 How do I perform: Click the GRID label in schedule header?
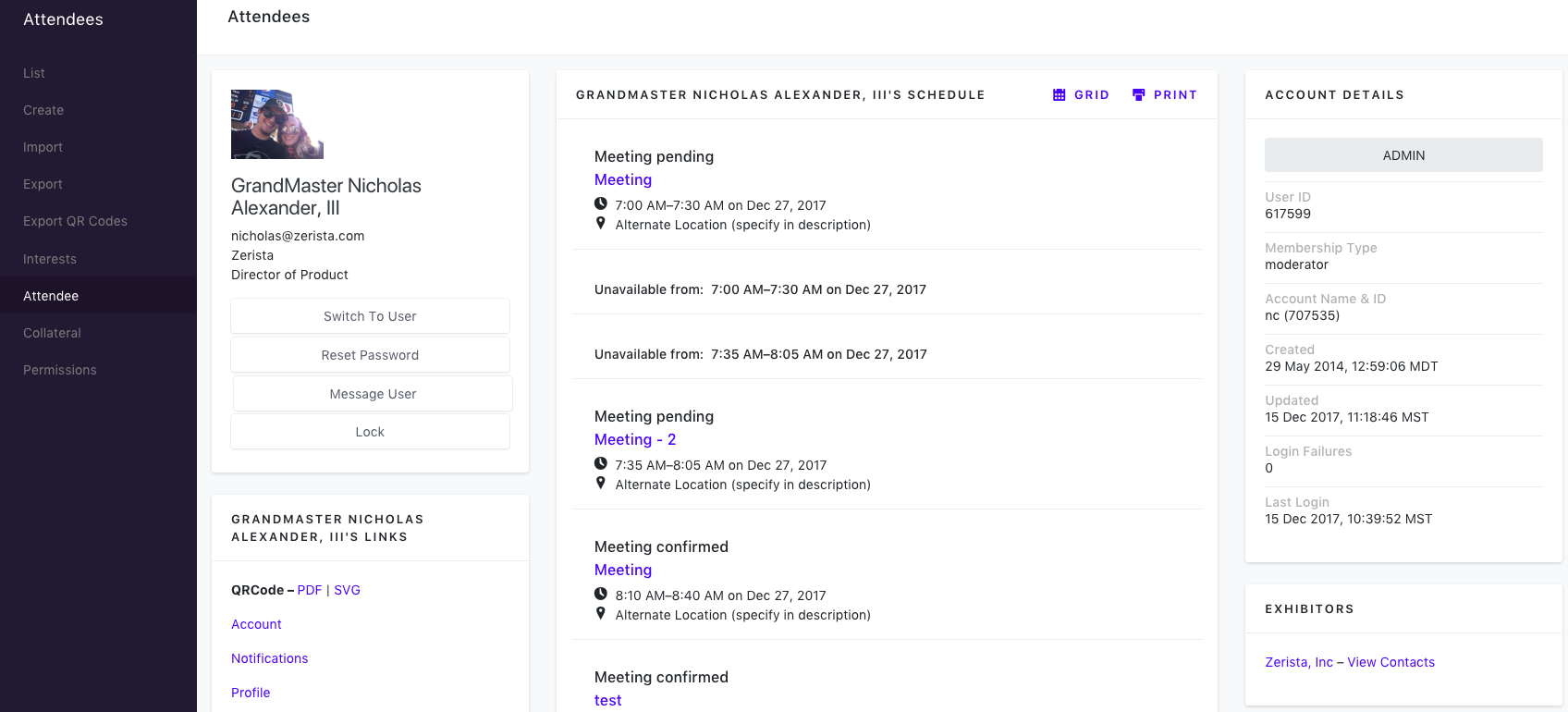(1092, 95)
